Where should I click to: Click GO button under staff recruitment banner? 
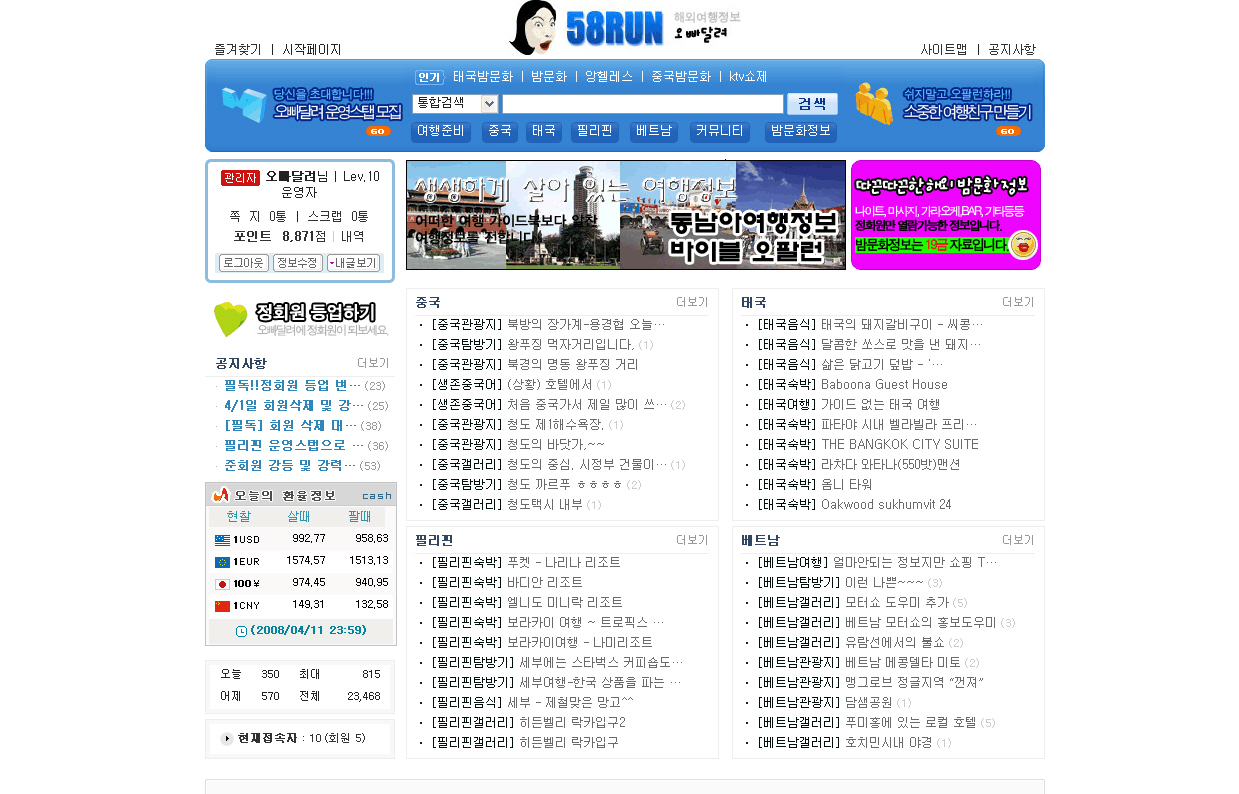point(378,131)
